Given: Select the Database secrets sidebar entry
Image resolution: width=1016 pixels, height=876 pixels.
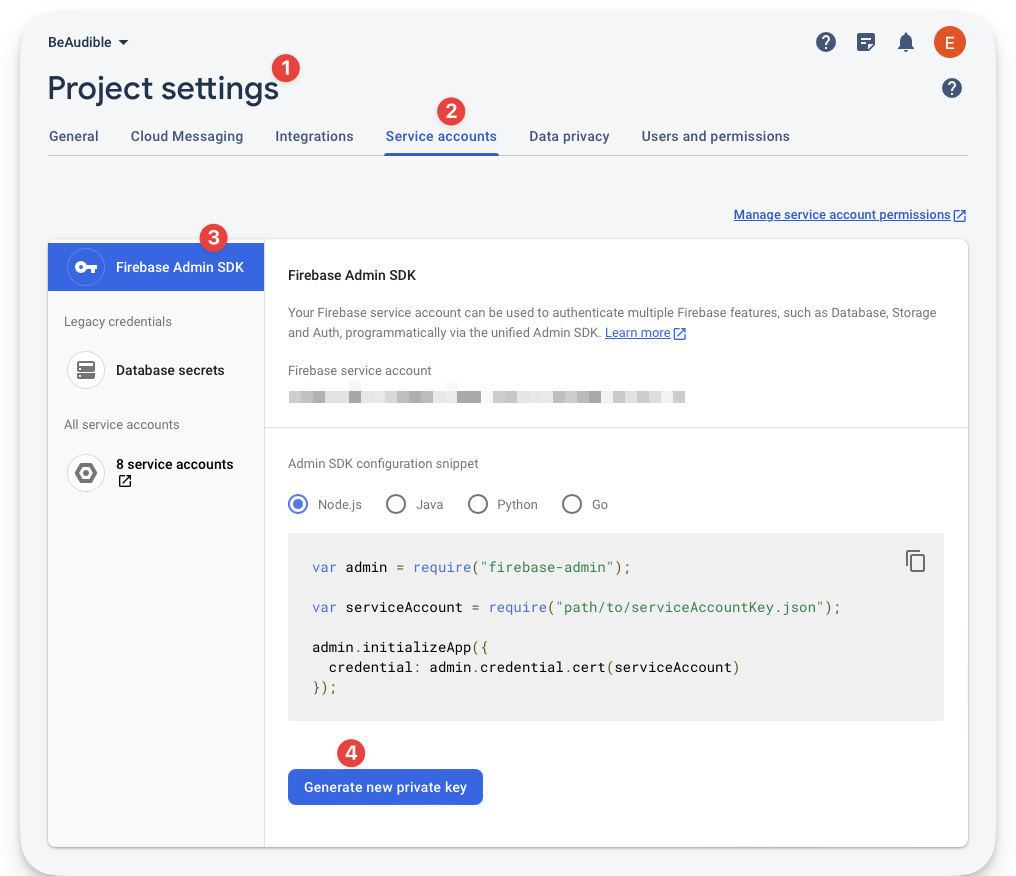Looking at the screenshot, I should pos(170,370).
